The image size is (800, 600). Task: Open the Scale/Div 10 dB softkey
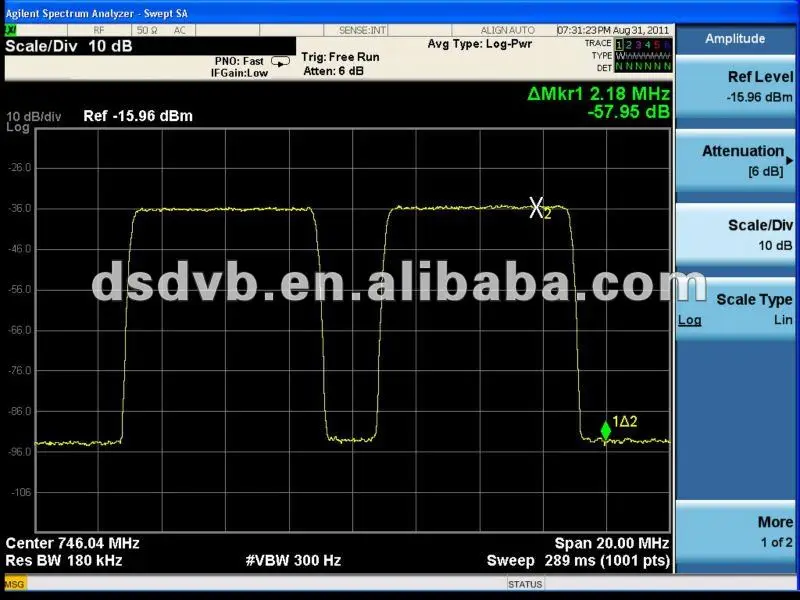pyautogui.click(x=737, y=235)
